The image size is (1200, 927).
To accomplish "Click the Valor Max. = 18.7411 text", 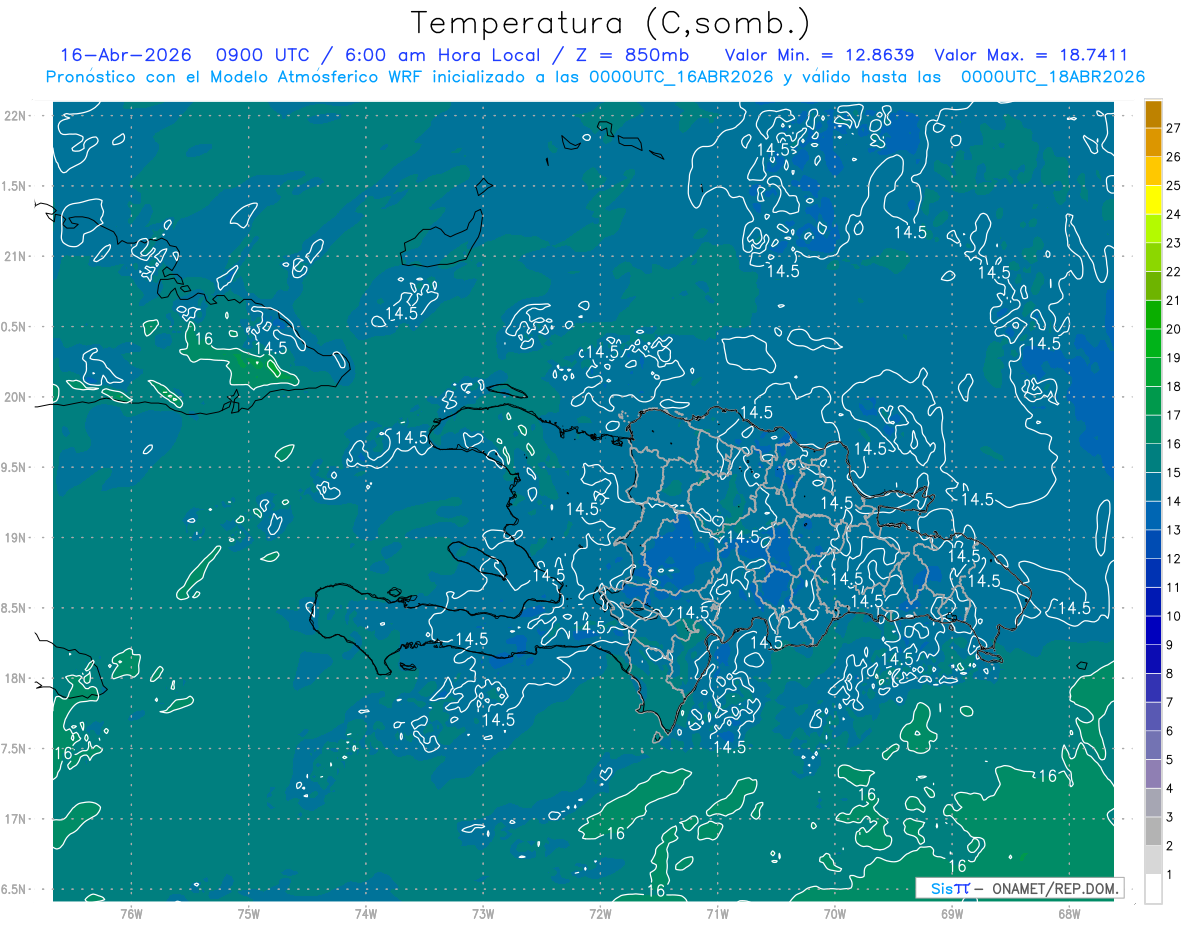I will [x=1031, y=55].
